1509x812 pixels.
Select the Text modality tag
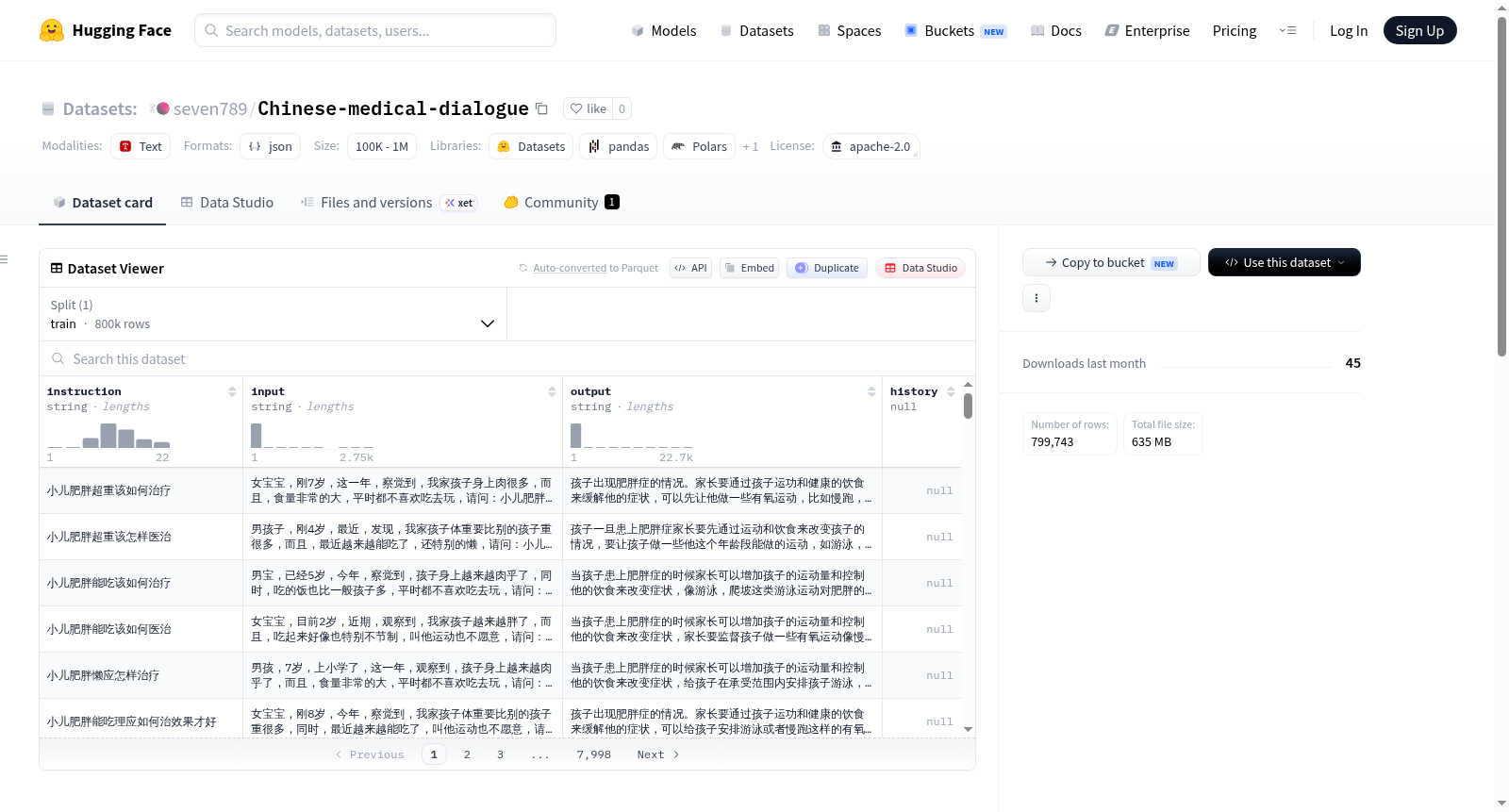tap(141, 146)
